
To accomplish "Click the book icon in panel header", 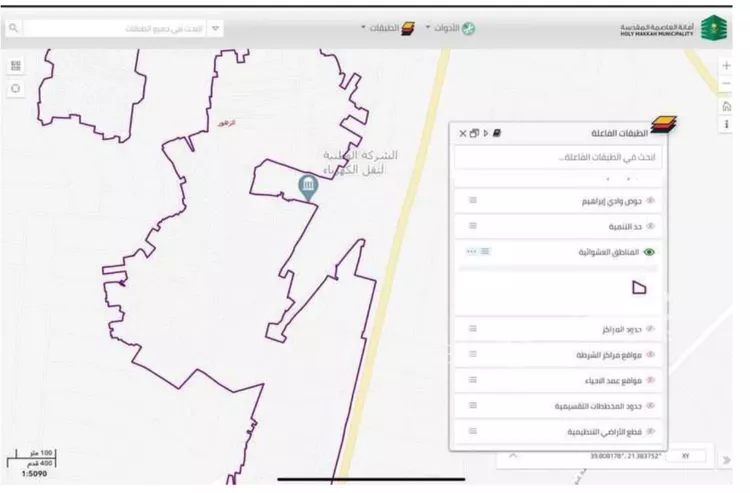I will coord(496,133).
